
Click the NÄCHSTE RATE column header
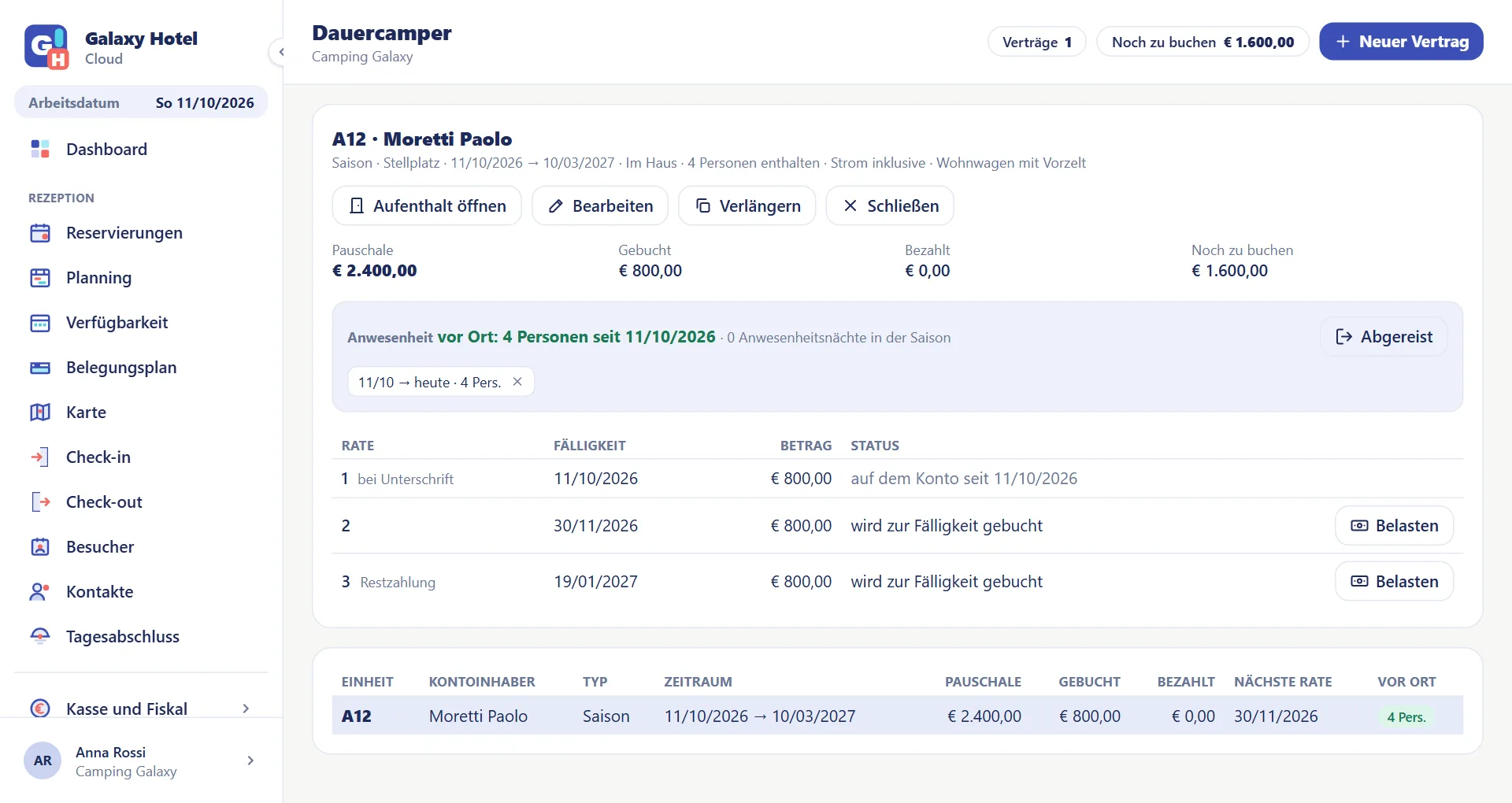(x=1283, y=682)
